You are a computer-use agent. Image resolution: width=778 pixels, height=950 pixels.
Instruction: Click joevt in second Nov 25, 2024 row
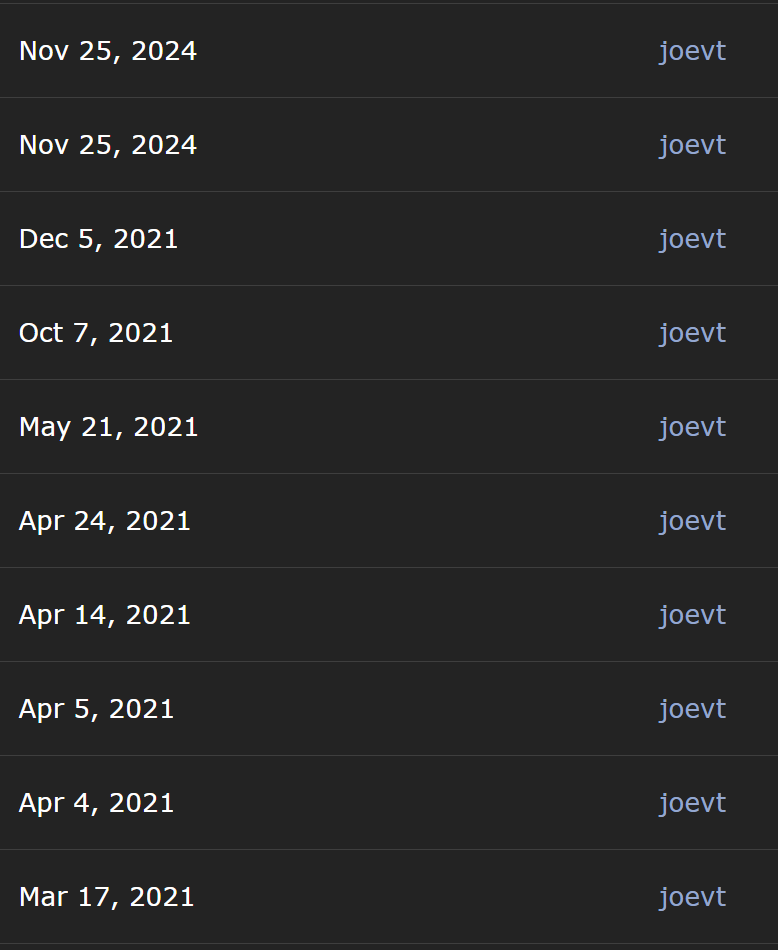[693, 145]
